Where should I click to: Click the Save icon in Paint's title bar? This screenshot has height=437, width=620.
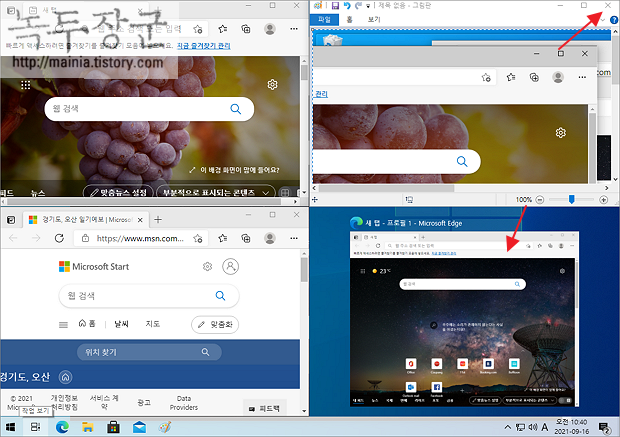tap(335, 6)
